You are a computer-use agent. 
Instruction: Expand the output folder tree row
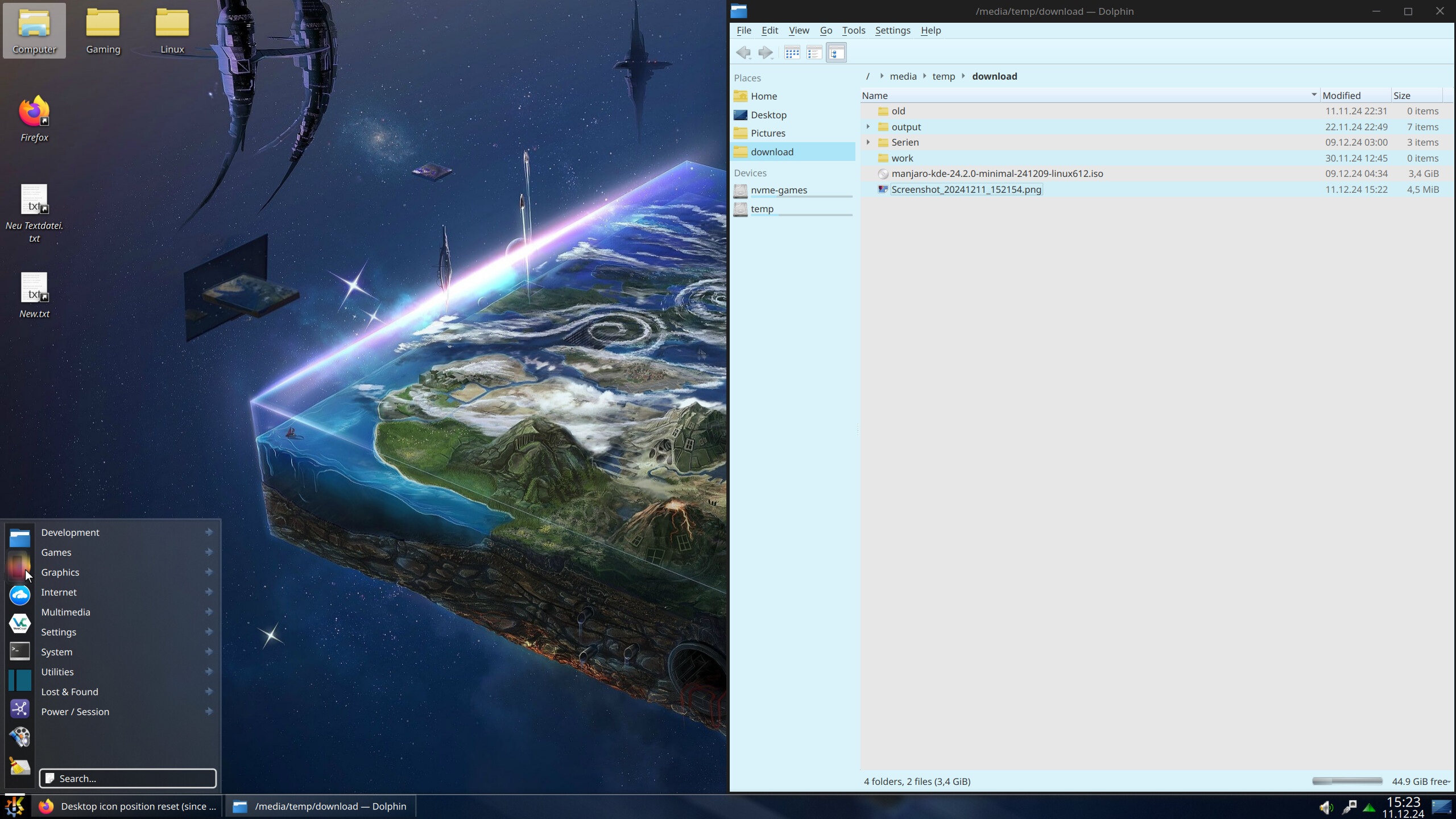pyautogui.click(x=868, y=127)
